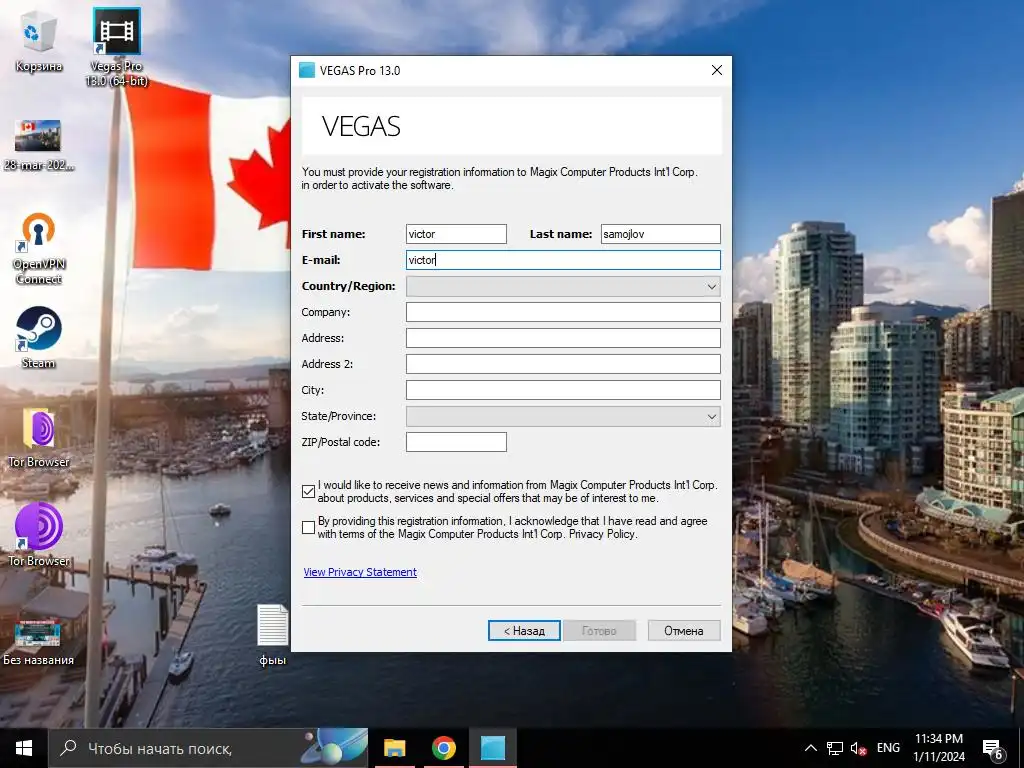This screenshot has width=1024, height=768.
Task: Close the VEGAS Pro 13.0 dialog
Action: [716, 71]
